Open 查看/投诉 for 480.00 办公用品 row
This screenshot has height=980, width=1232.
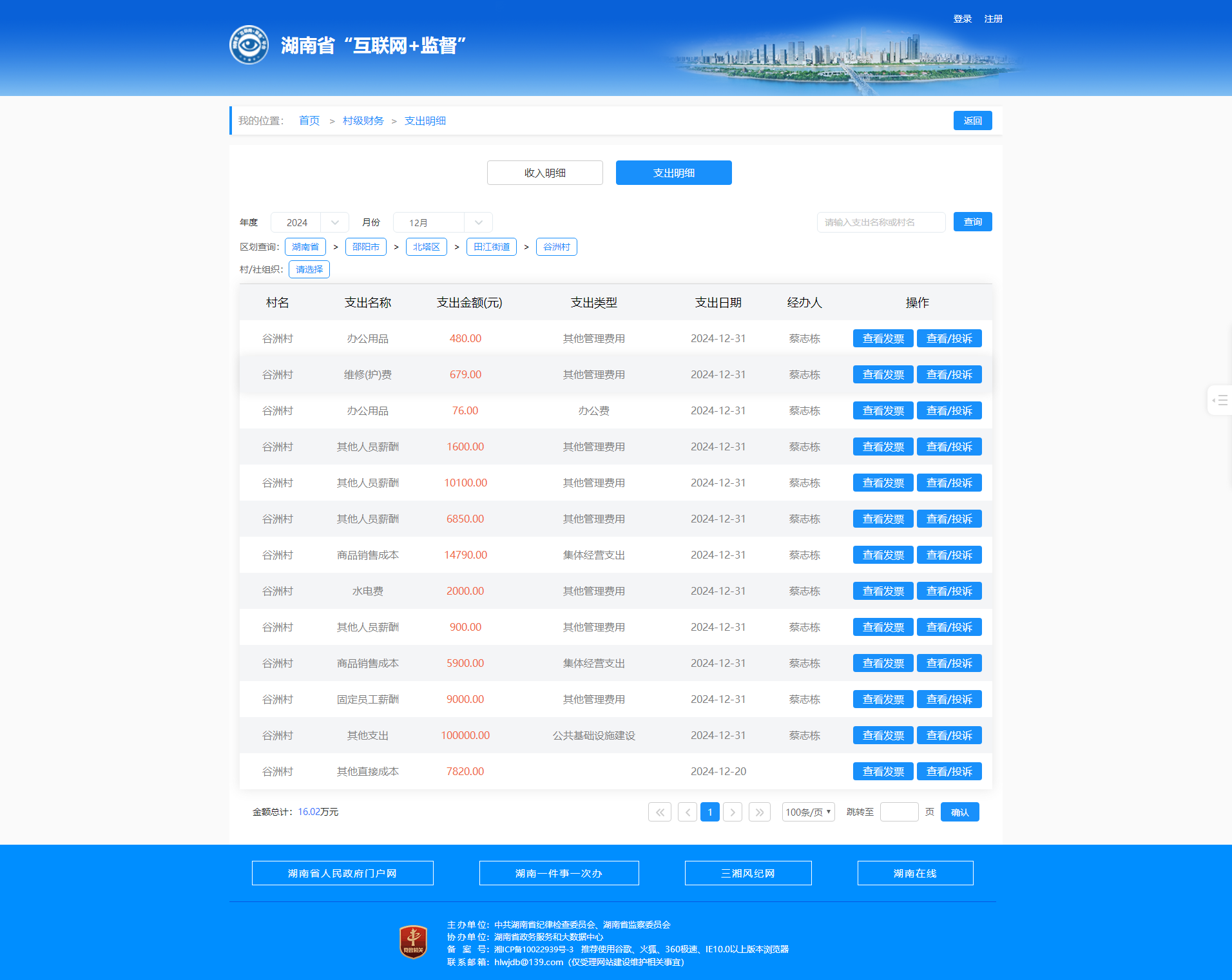tap(950, 338)
